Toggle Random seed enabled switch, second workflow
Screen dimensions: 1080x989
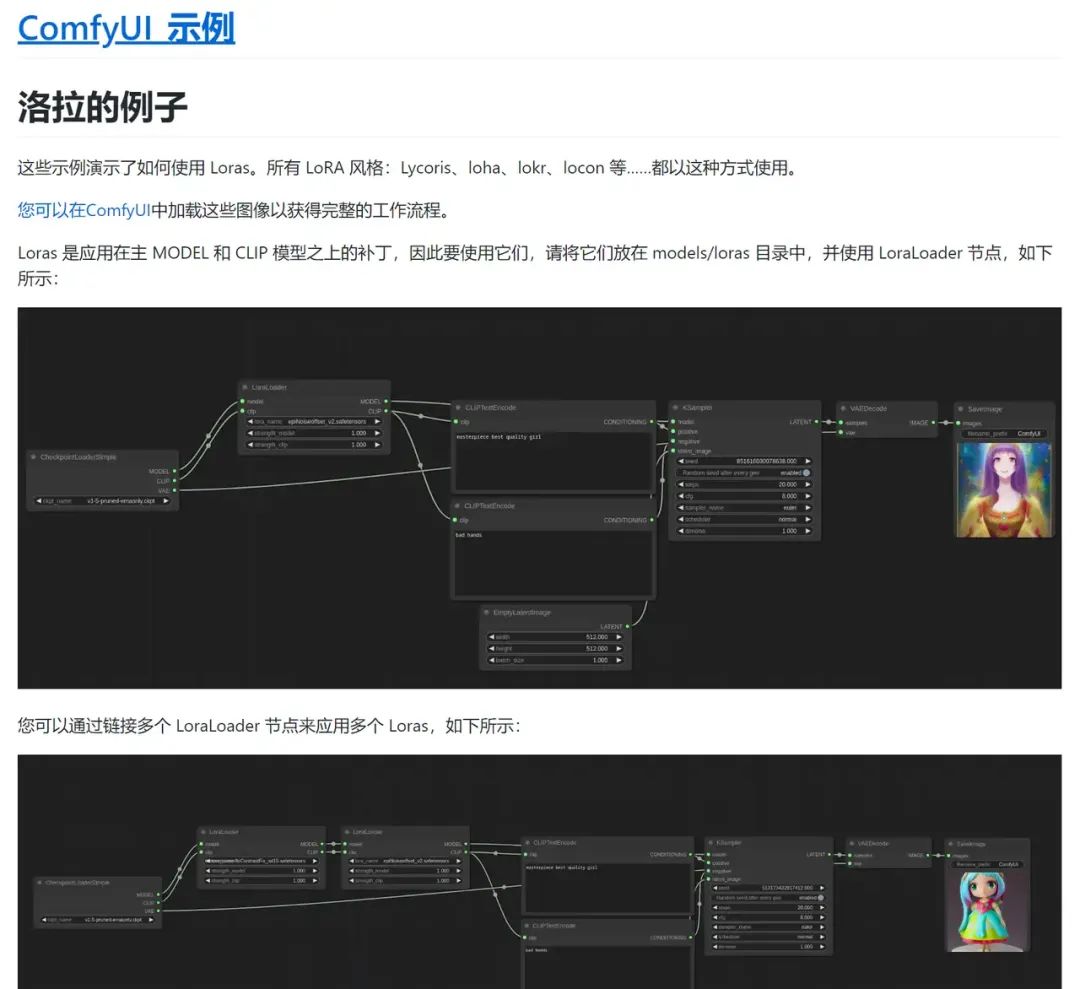click(x=820, y=897)
